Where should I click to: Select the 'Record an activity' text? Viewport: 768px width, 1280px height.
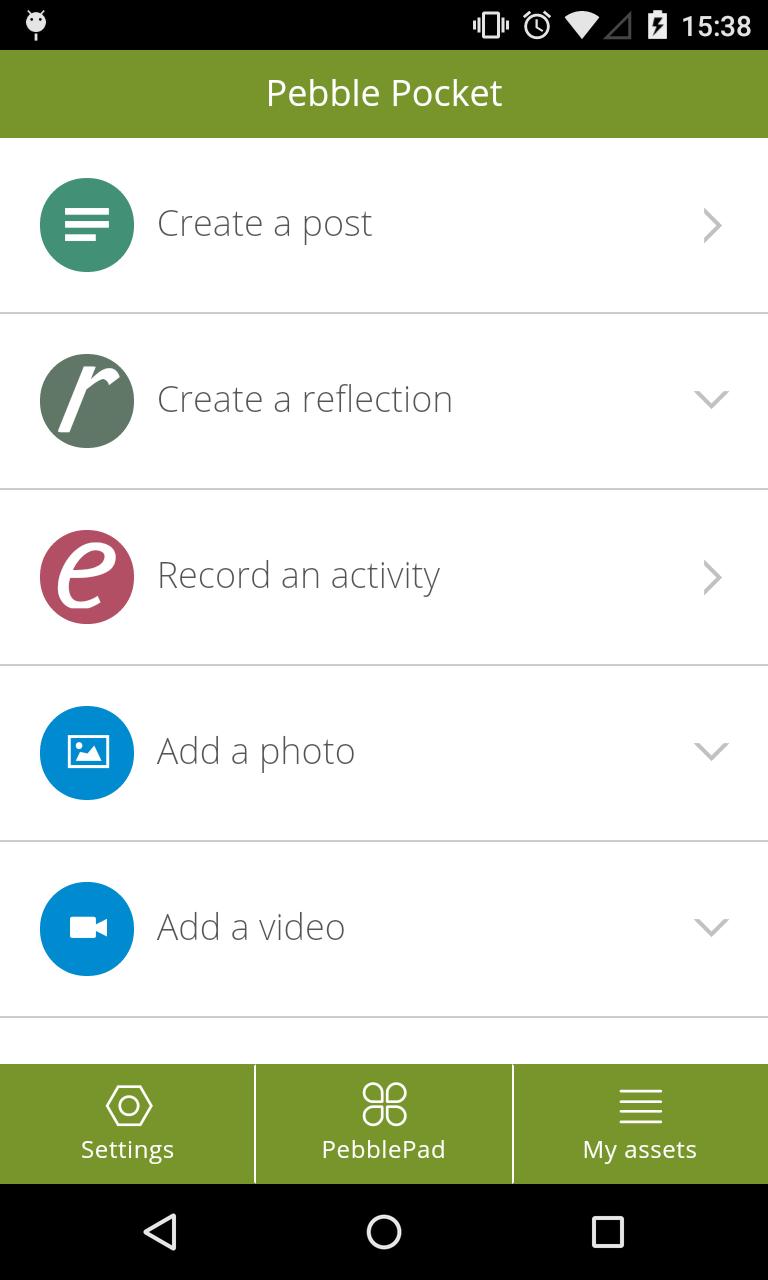pyautogui.click(x=298, y=576)
